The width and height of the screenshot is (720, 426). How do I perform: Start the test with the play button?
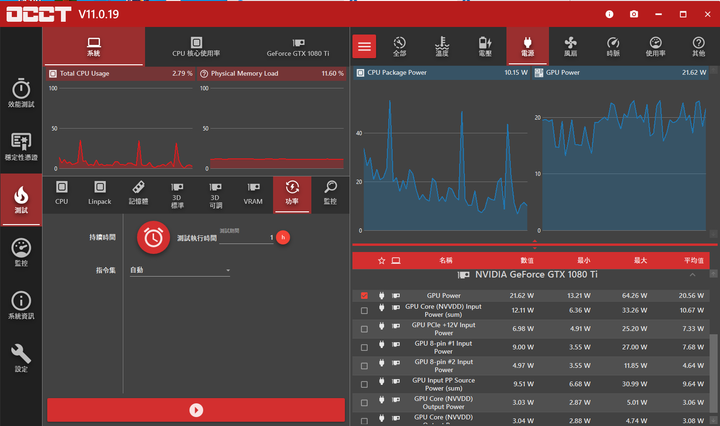tap(196, 409)
